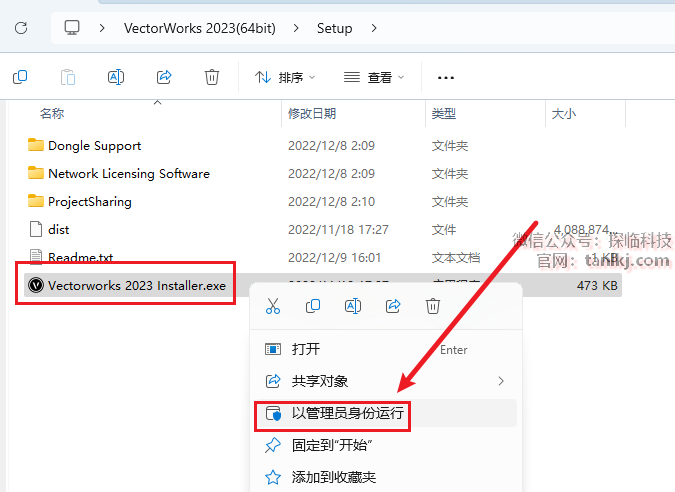Expand chevron after VectorWorks 2023(64bit) breadcrumb

(296, 28)
